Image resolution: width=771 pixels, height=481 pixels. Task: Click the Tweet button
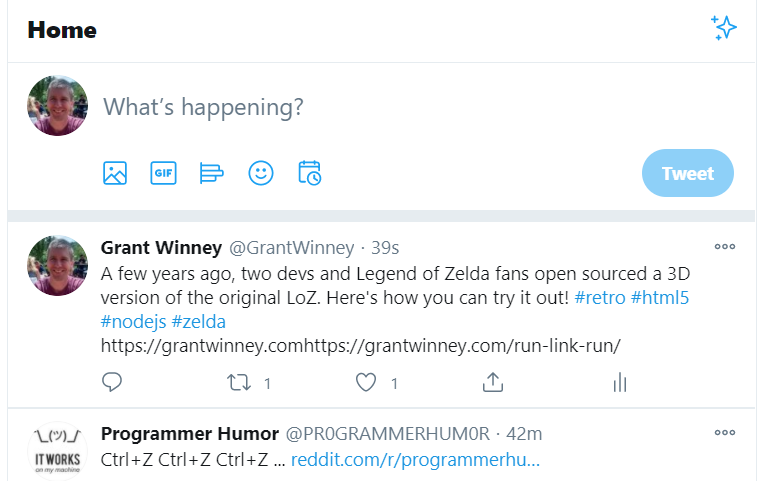[x=687, y=173]
